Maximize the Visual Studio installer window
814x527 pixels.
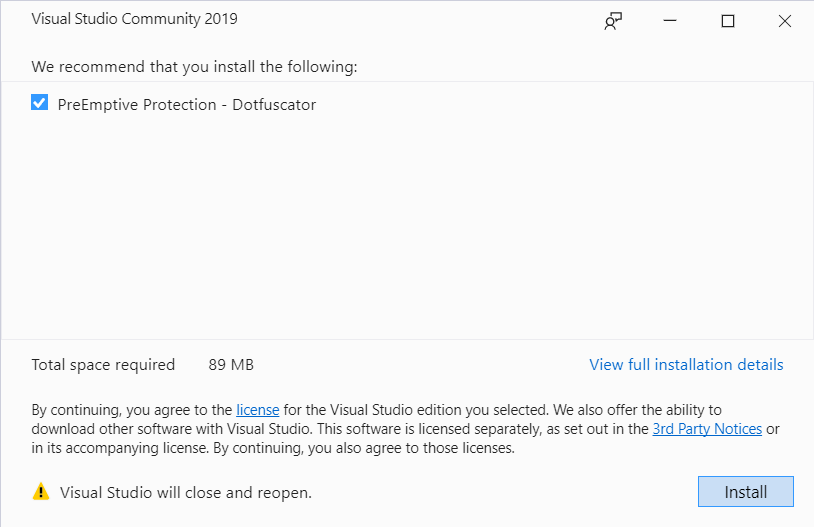(728, 21)
